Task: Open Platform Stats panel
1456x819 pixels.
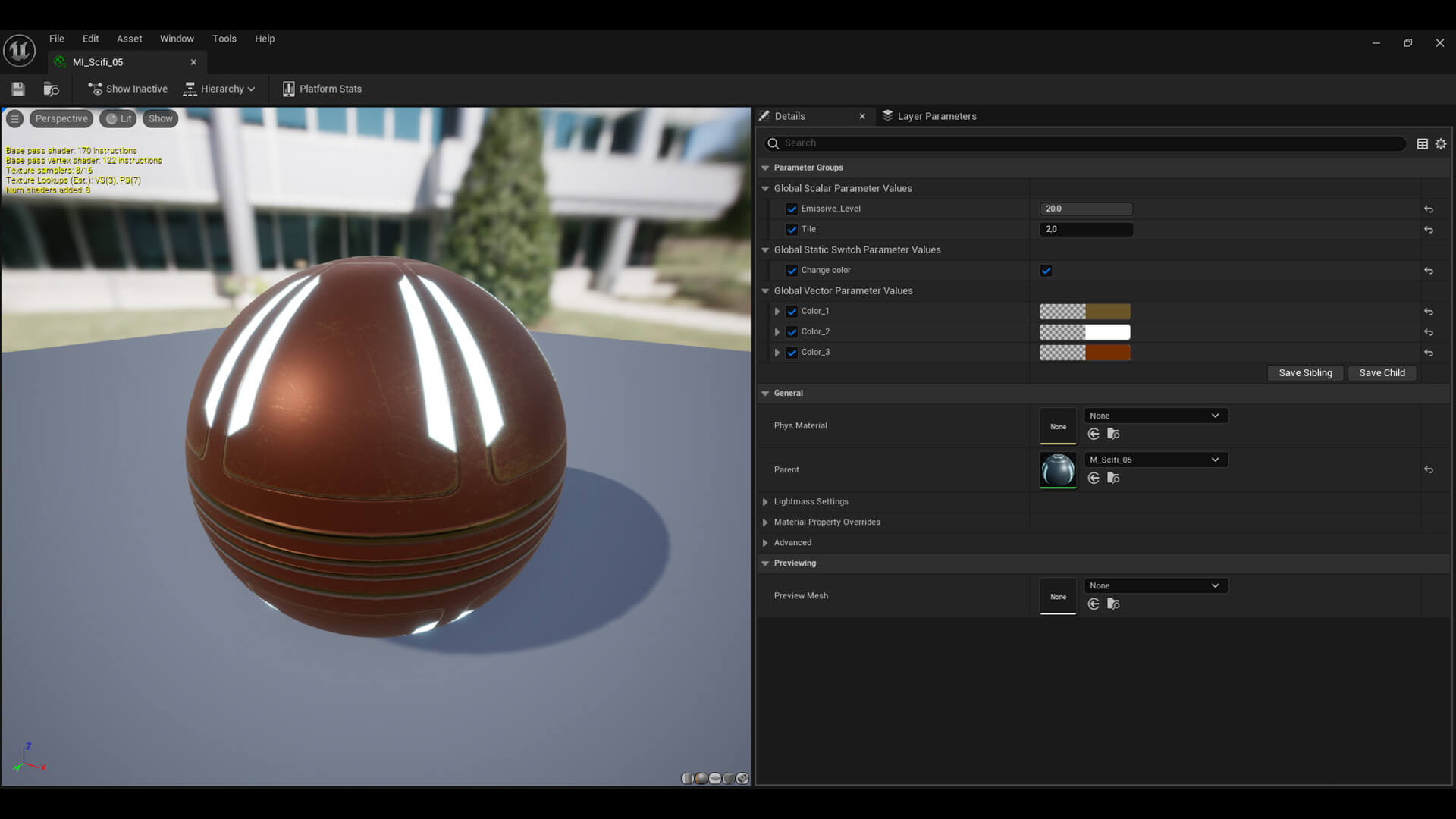Action: tap(322, 89)
